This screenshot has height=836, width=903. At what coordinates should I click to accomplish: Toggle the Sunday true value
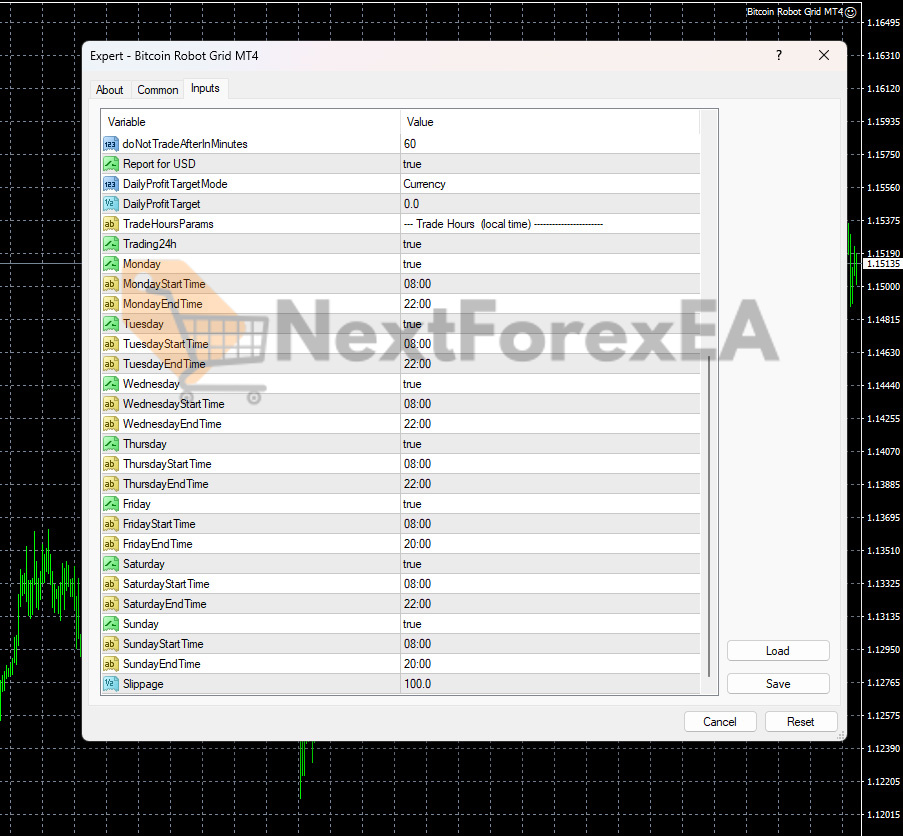[548, 624]
